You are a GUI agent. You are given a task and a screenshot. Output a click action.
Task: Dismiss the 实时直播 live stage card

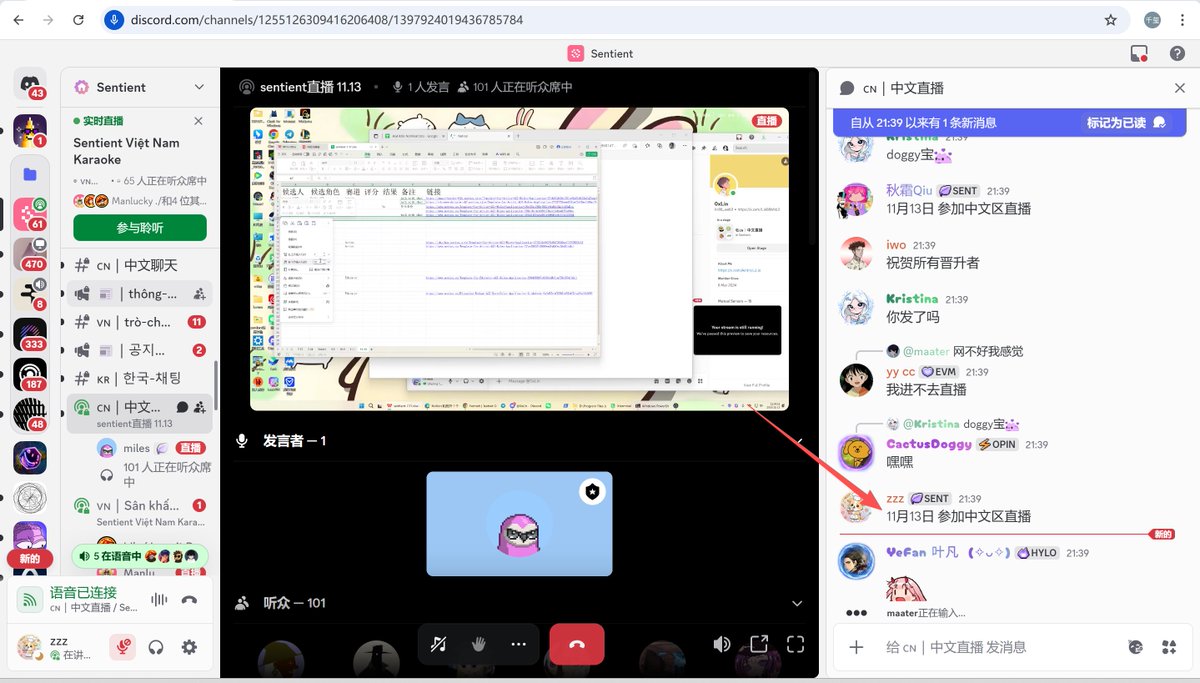coord(198,121)
